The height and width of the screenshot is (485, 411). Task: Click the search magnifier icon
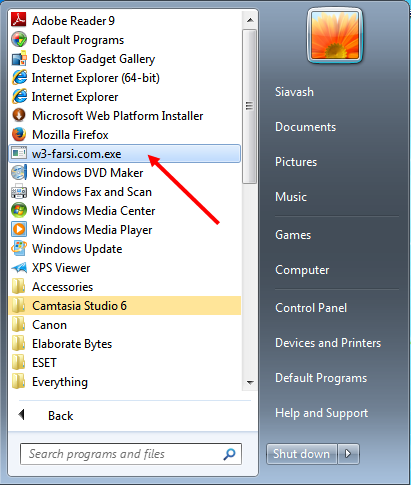point(229,454)
